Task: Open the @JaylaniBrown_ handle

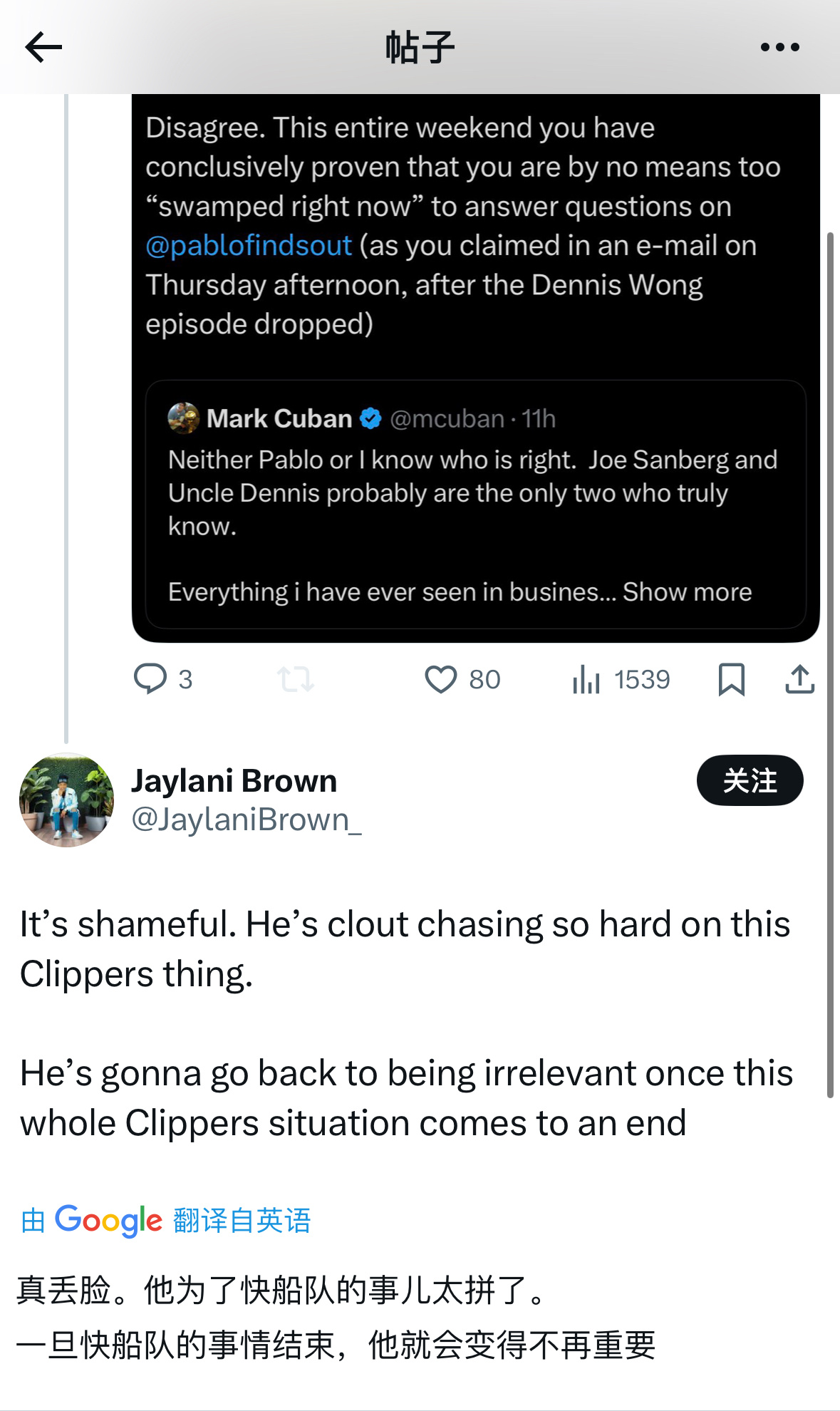Action: pos(247,820)
